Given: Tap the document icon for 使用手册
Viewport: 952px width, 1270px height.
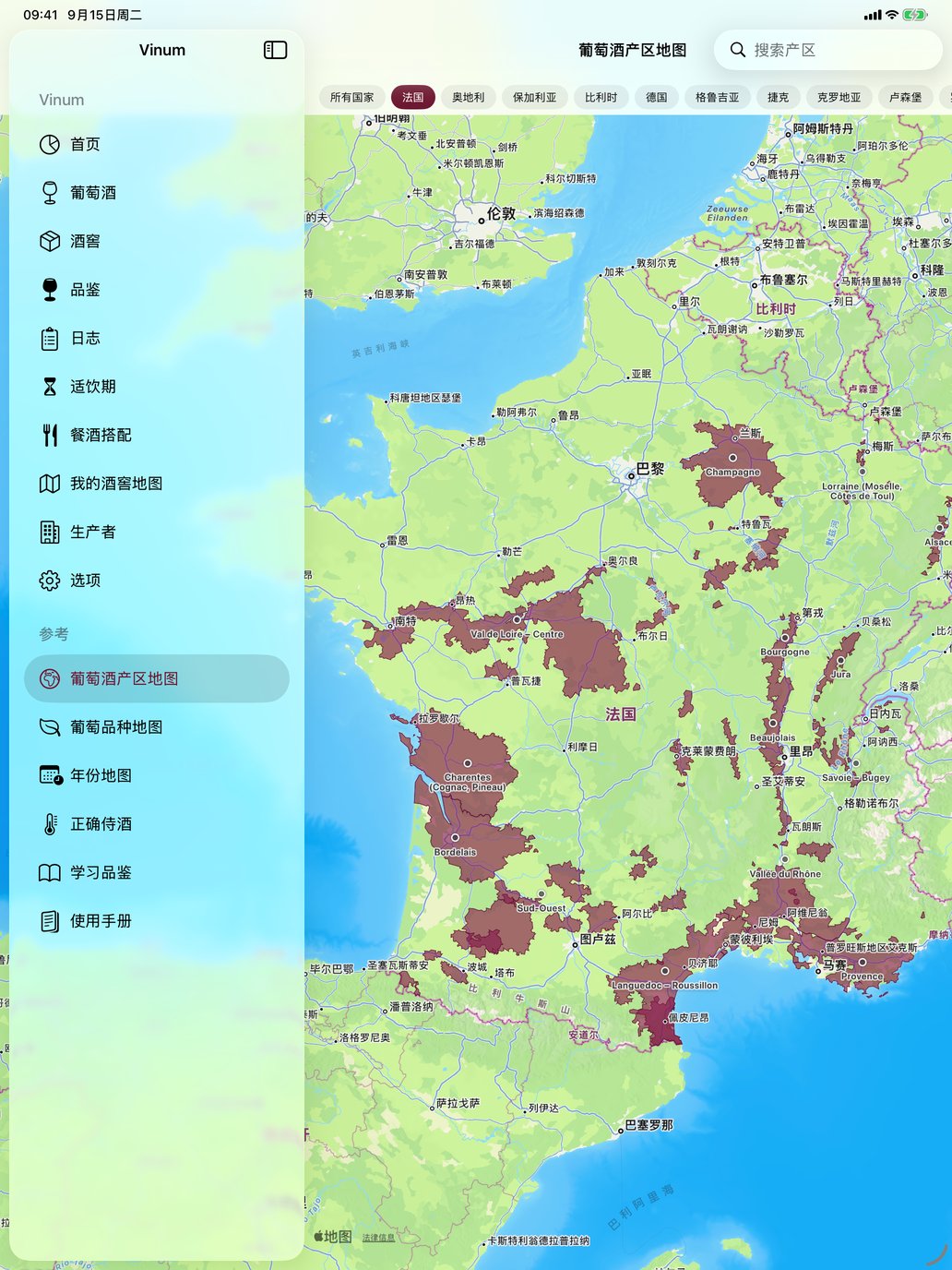Looking at the screenshot, I should [x=50, y=921].
